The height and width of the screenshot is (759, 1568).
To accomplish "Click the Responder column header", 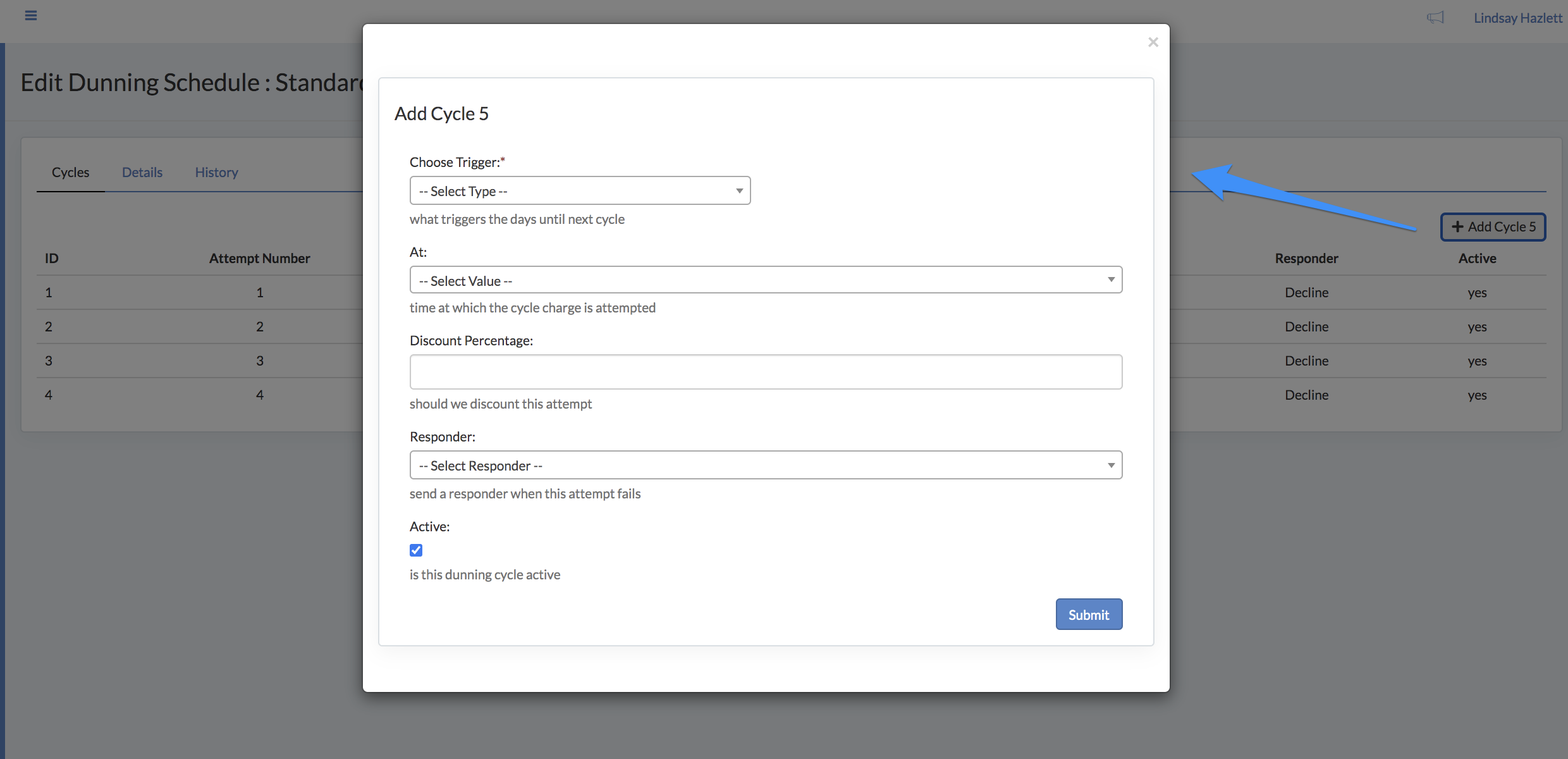I will (x=1306, y=259).
